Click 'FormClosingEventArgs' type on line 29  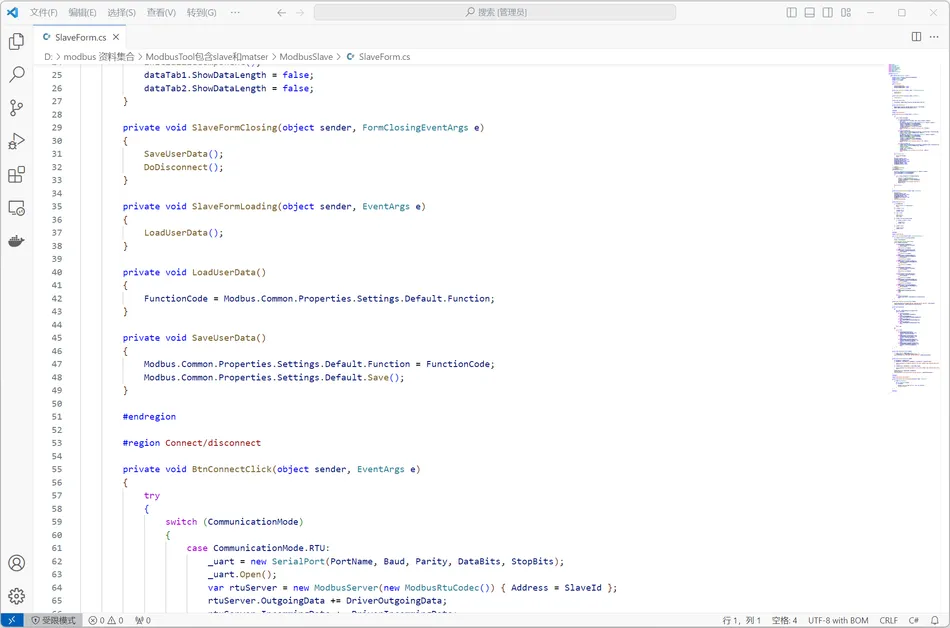pos(415,127)
